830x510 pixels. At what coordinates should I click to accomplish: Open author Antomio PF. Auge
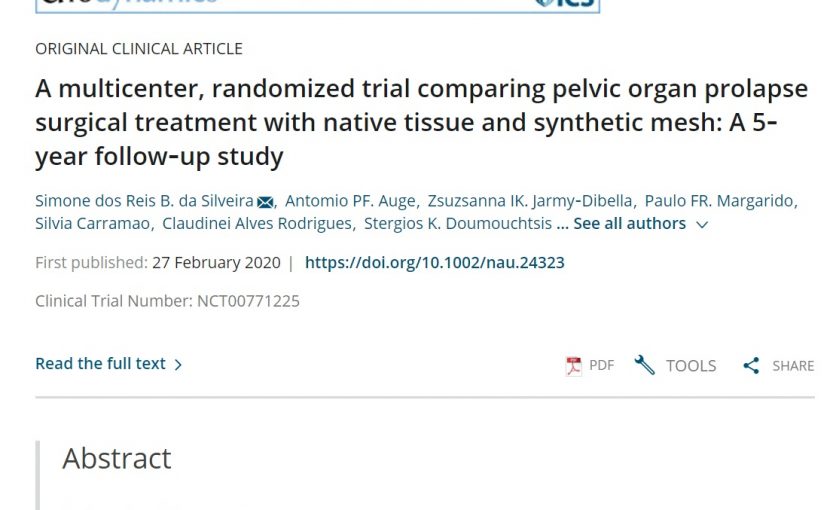(x=350, y=201)
